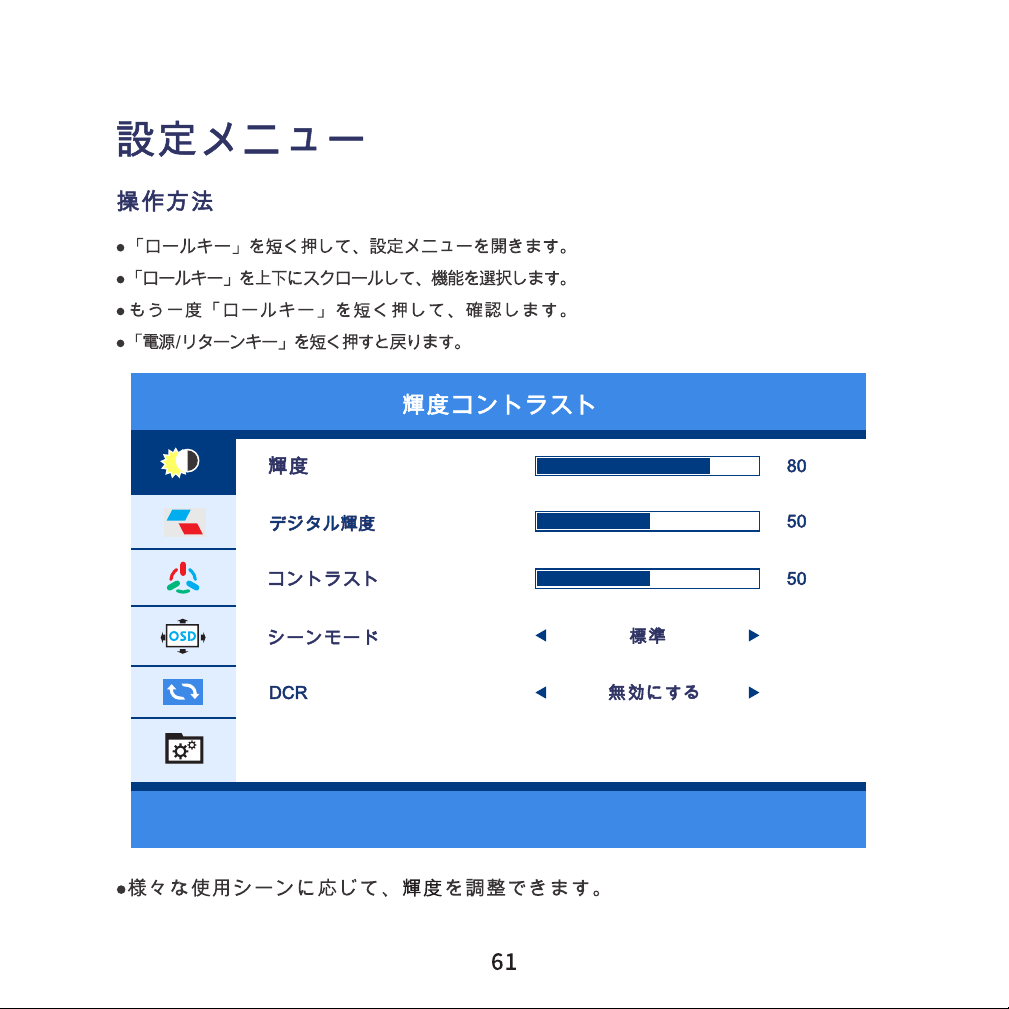The image size is (1009, 1009).
Task: Click the 無効にする DCR value
Action: [654, 692]
